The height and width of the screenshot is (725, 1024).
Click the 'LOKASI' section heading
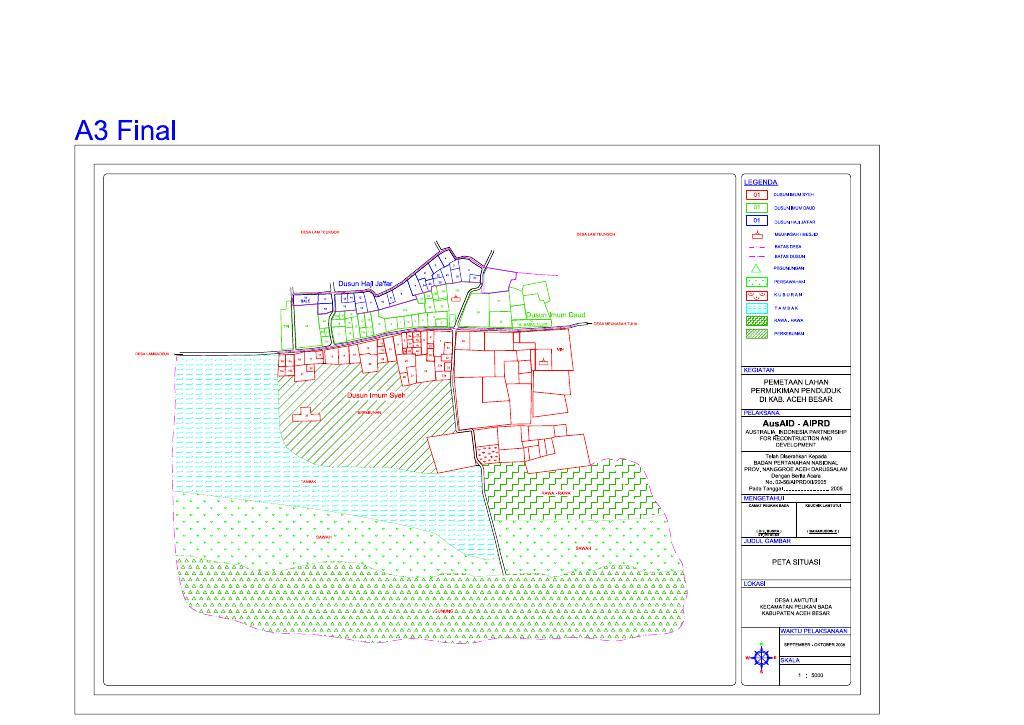pyautogui.click(x=754, y=583)
